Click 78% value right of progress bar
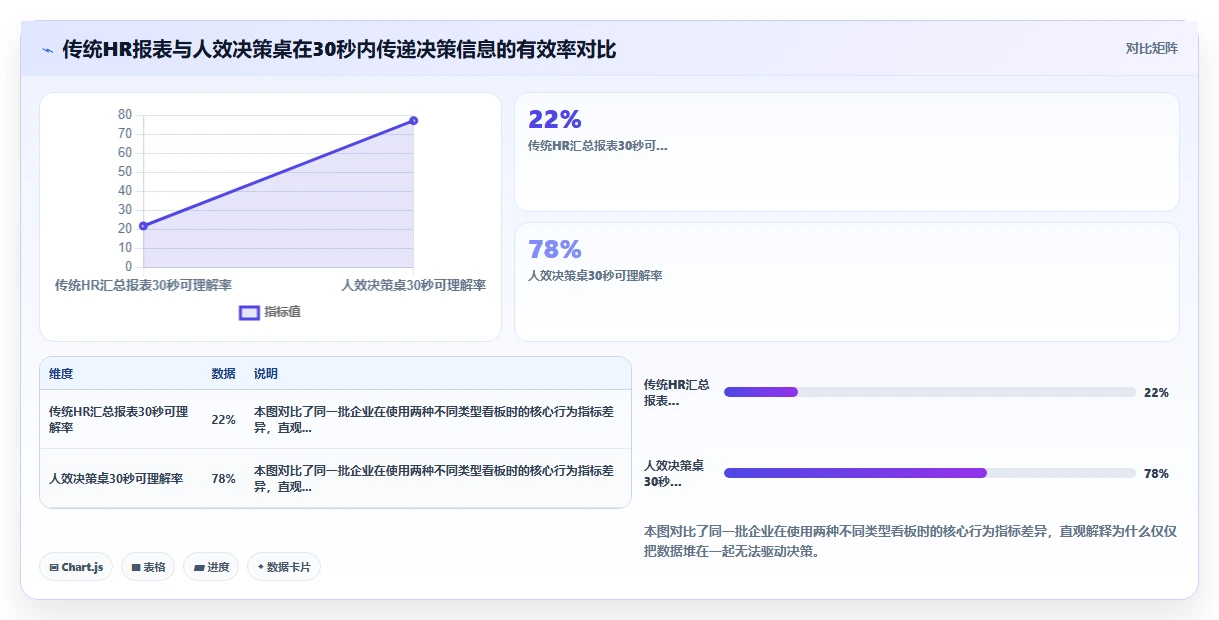Viewport: 1219px width, 620px height. pyautogui.click(x=1156, y=474)
